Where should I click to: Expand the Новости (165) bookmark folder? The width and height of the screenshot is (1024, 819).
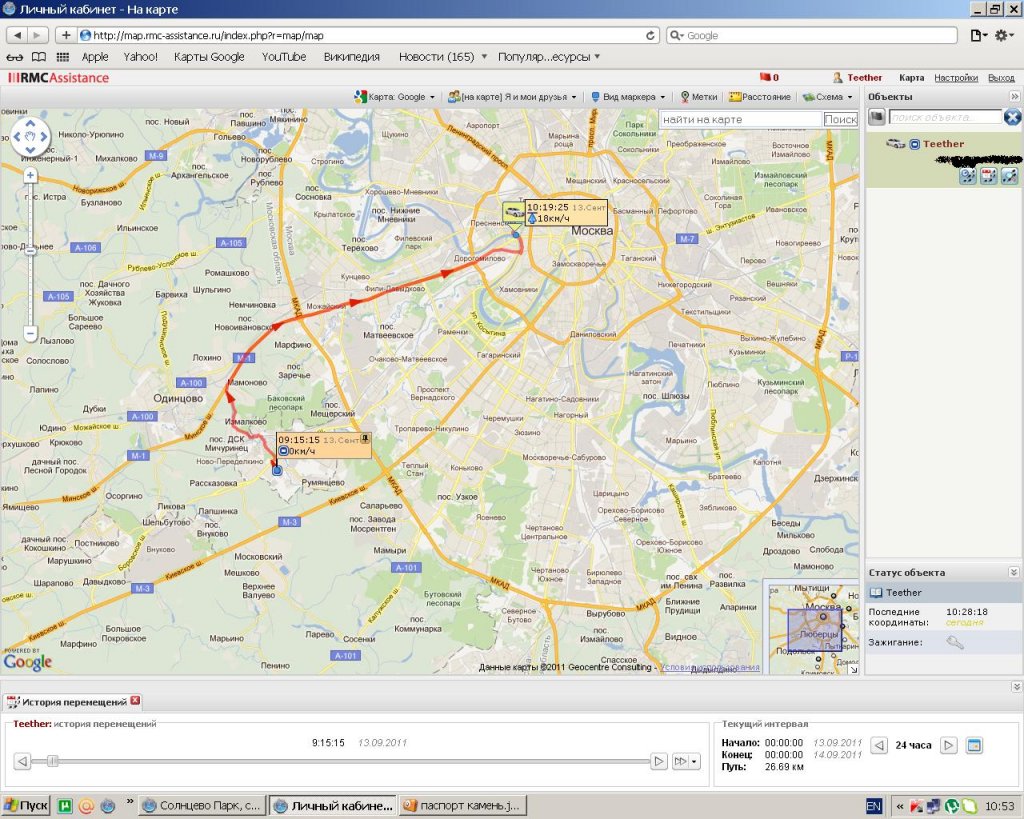(x=443, y=57)
